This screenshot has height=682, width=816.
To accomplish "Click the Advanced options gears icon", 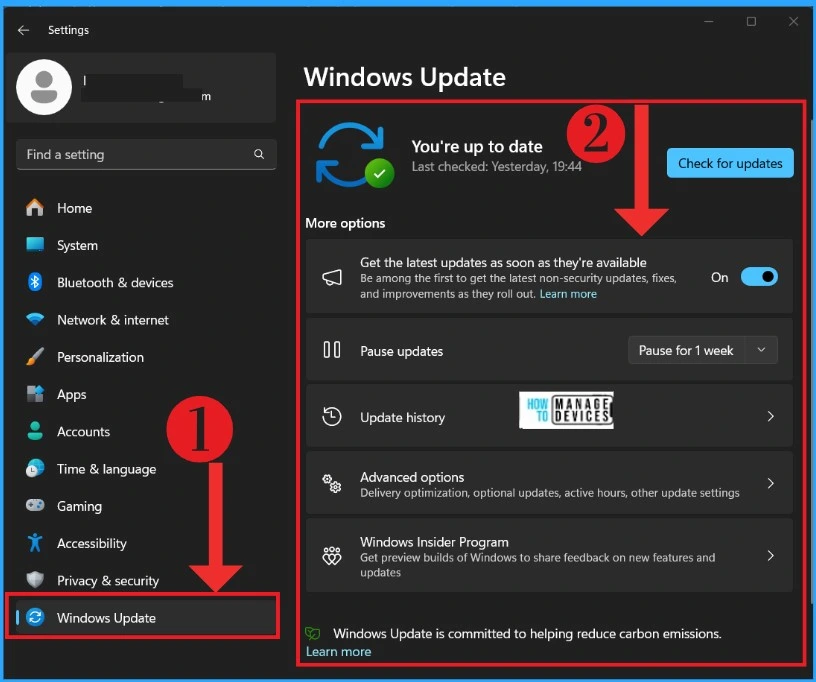I will 332,483.
